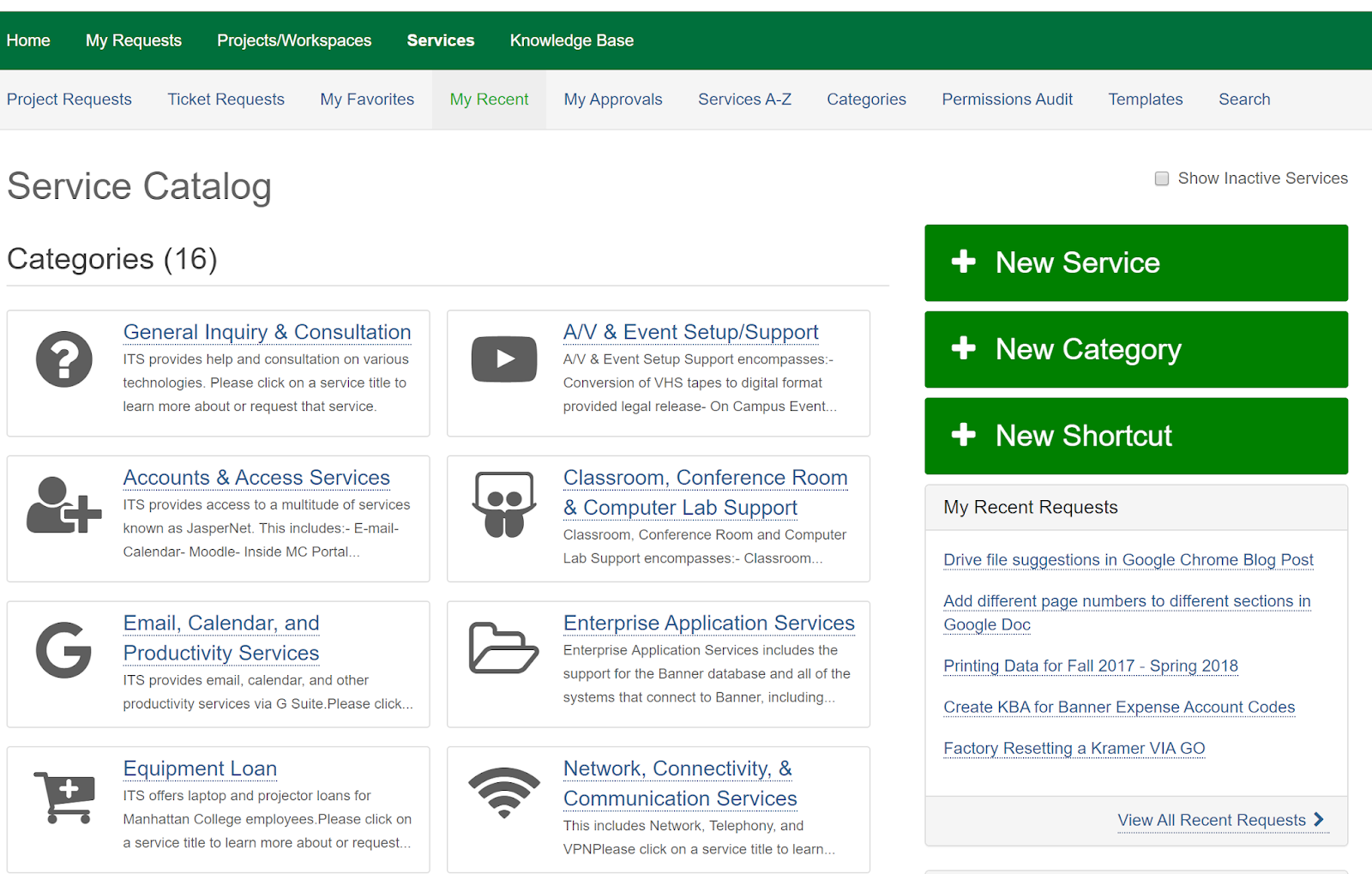Select the Permissions Audit tab
The image size is (1372, 874).
[x=1007, y=99]
